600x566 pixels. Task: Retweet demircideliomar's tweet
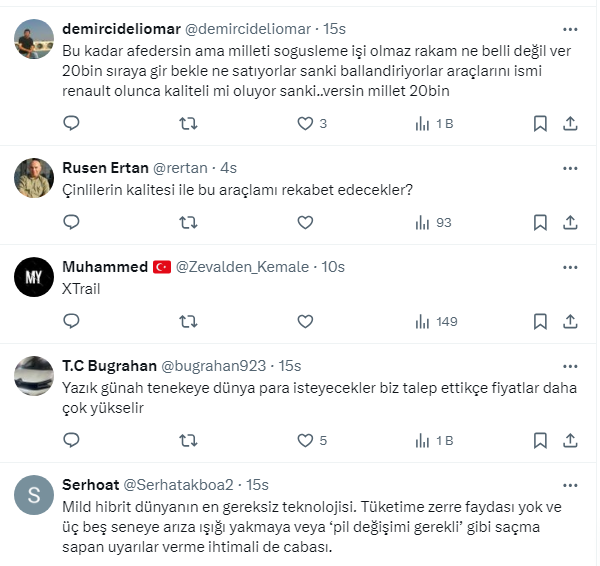(x=187, y=123)
